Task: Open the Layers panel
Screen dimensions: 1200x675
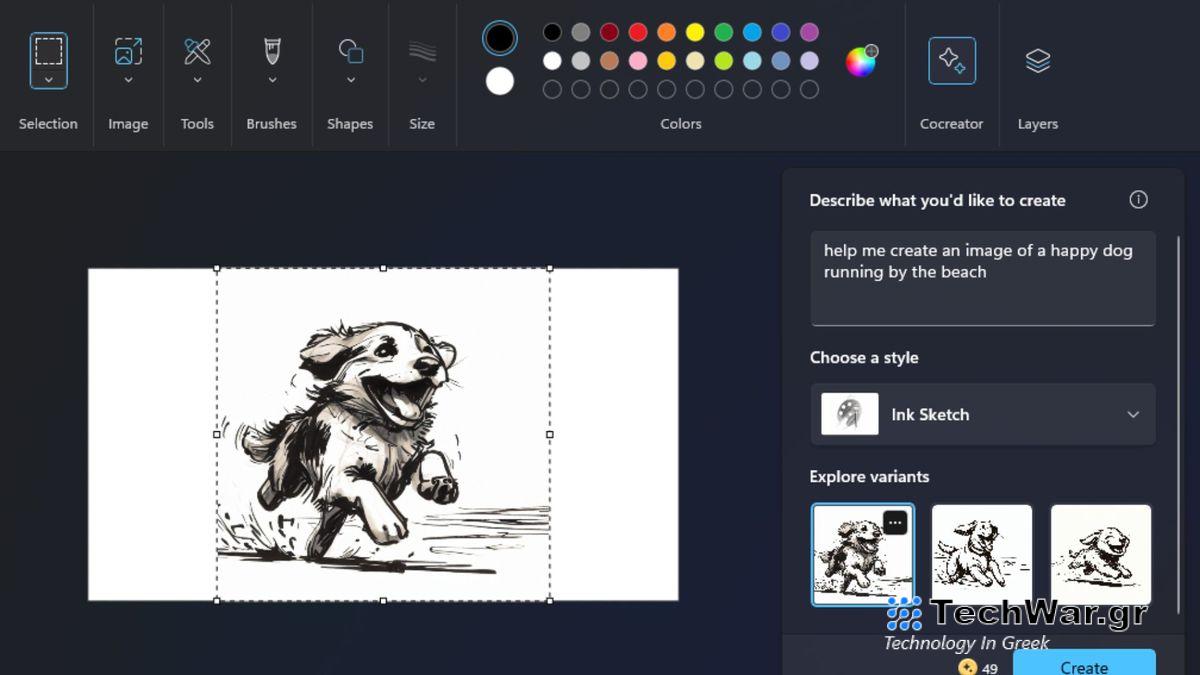Action: pos(1037,60)
